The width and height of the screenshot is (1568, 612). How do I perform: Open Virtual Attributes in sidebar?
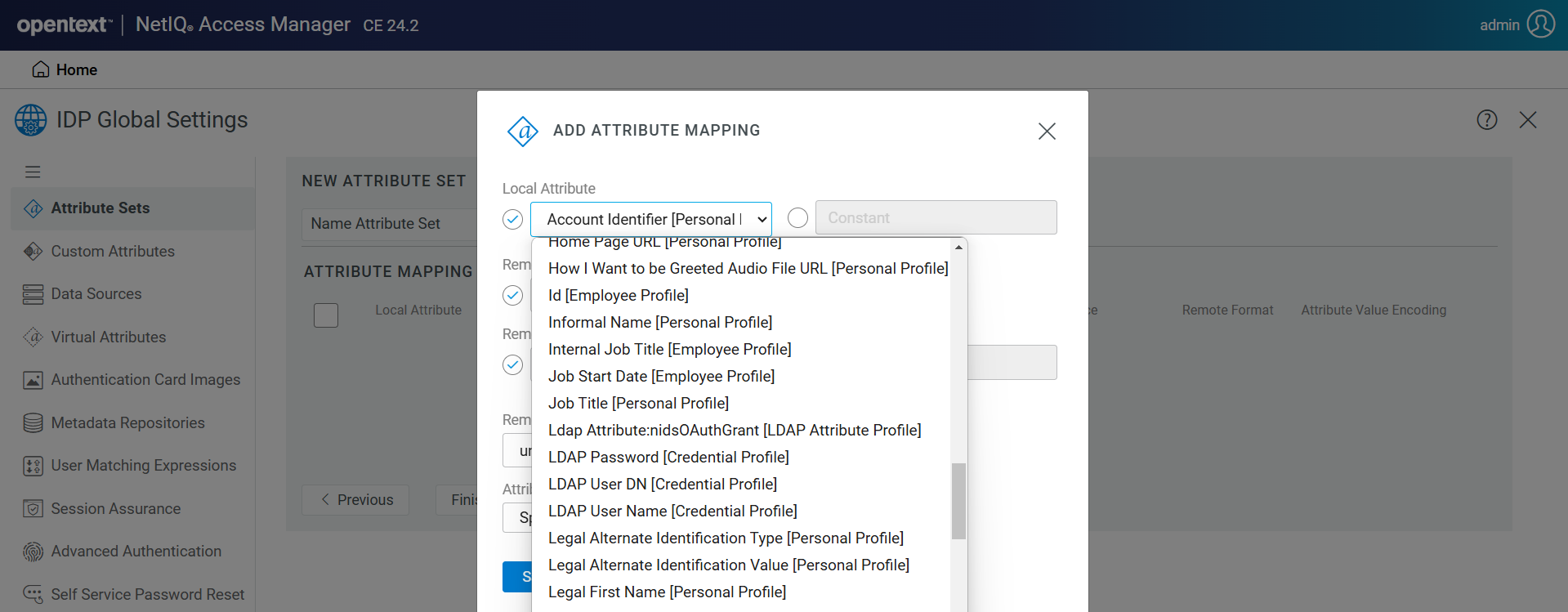click(x=109, y=337)
